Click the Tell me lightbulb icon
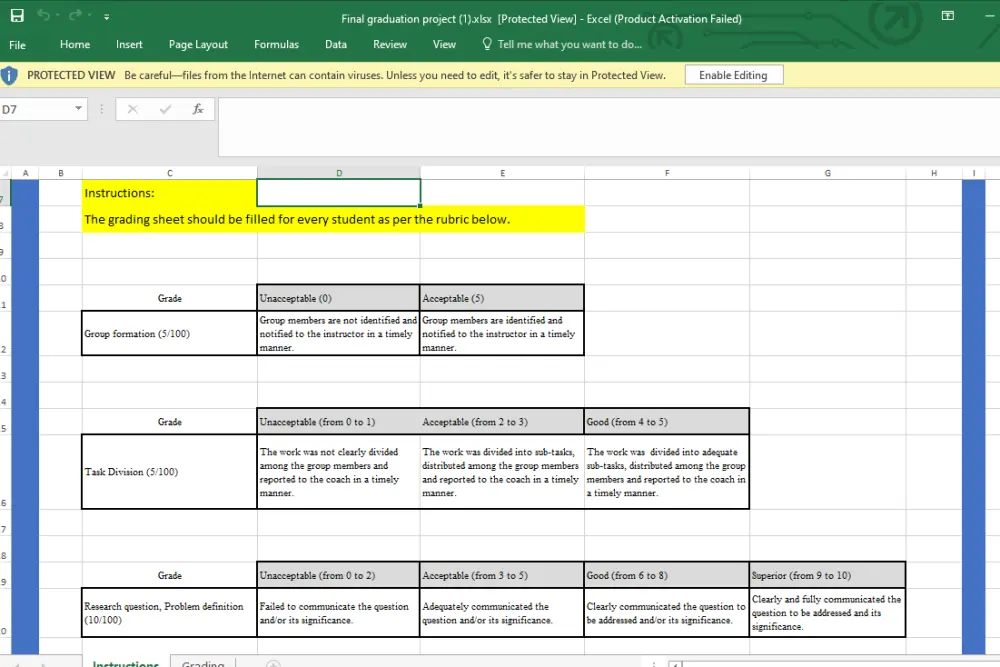Screen dimensions: 1000x667 487,44
